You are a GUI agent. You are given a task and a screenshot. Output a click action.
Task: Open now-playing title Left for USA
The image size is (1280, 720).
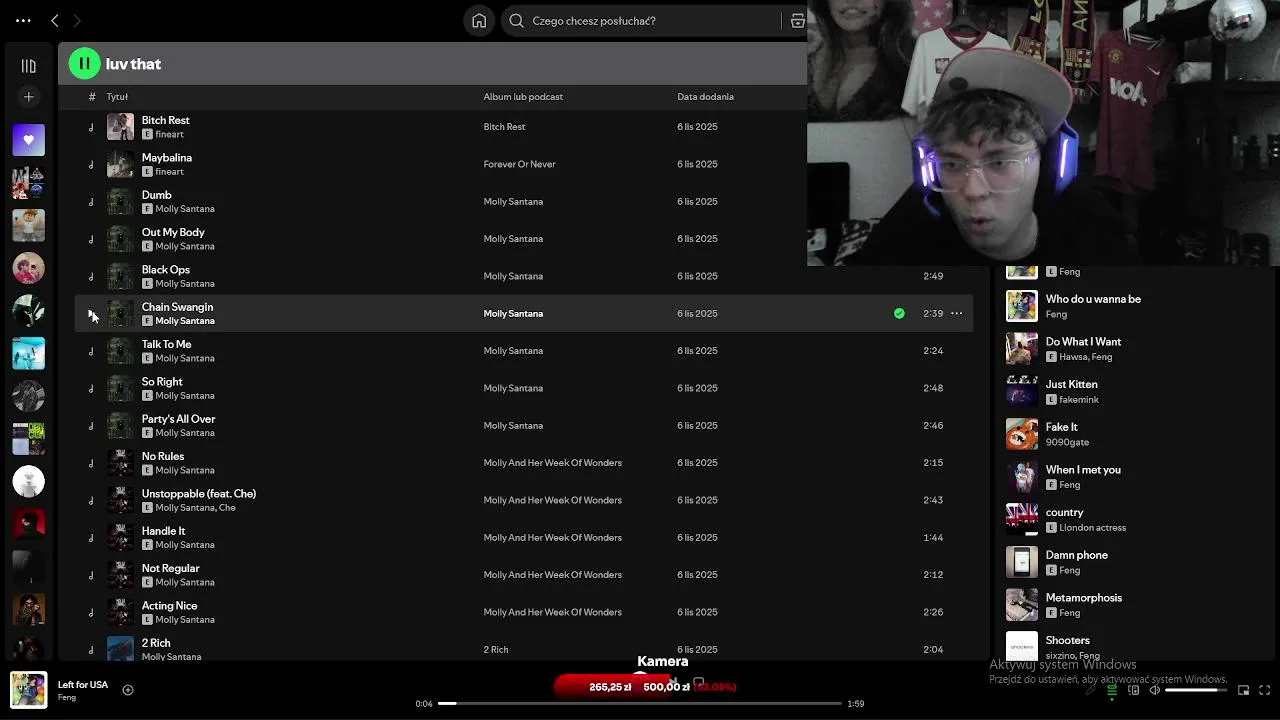point(83,685)
